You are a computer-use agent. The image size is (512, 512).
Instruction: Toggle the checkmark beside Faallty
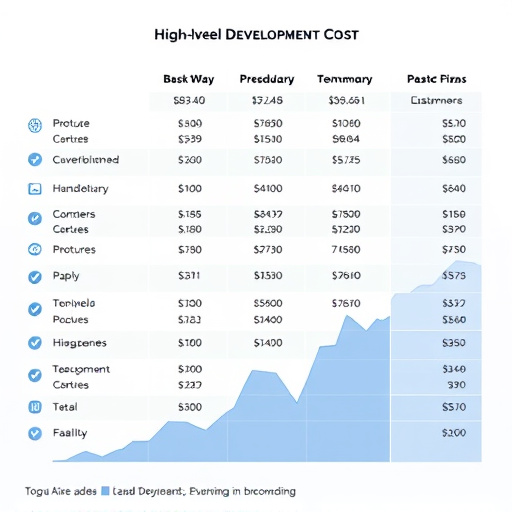pyautogui.click(x=35, y=433)
